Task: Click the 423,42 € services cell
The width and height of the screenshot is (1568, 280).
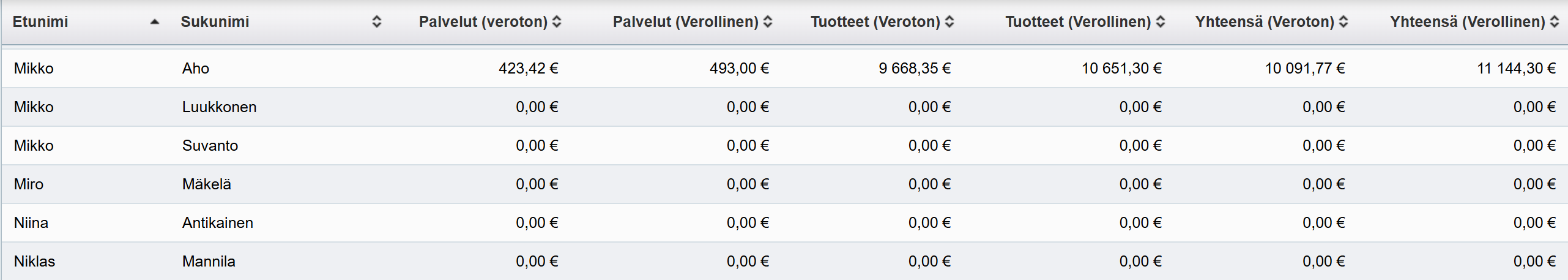Action: pos(528,69)
